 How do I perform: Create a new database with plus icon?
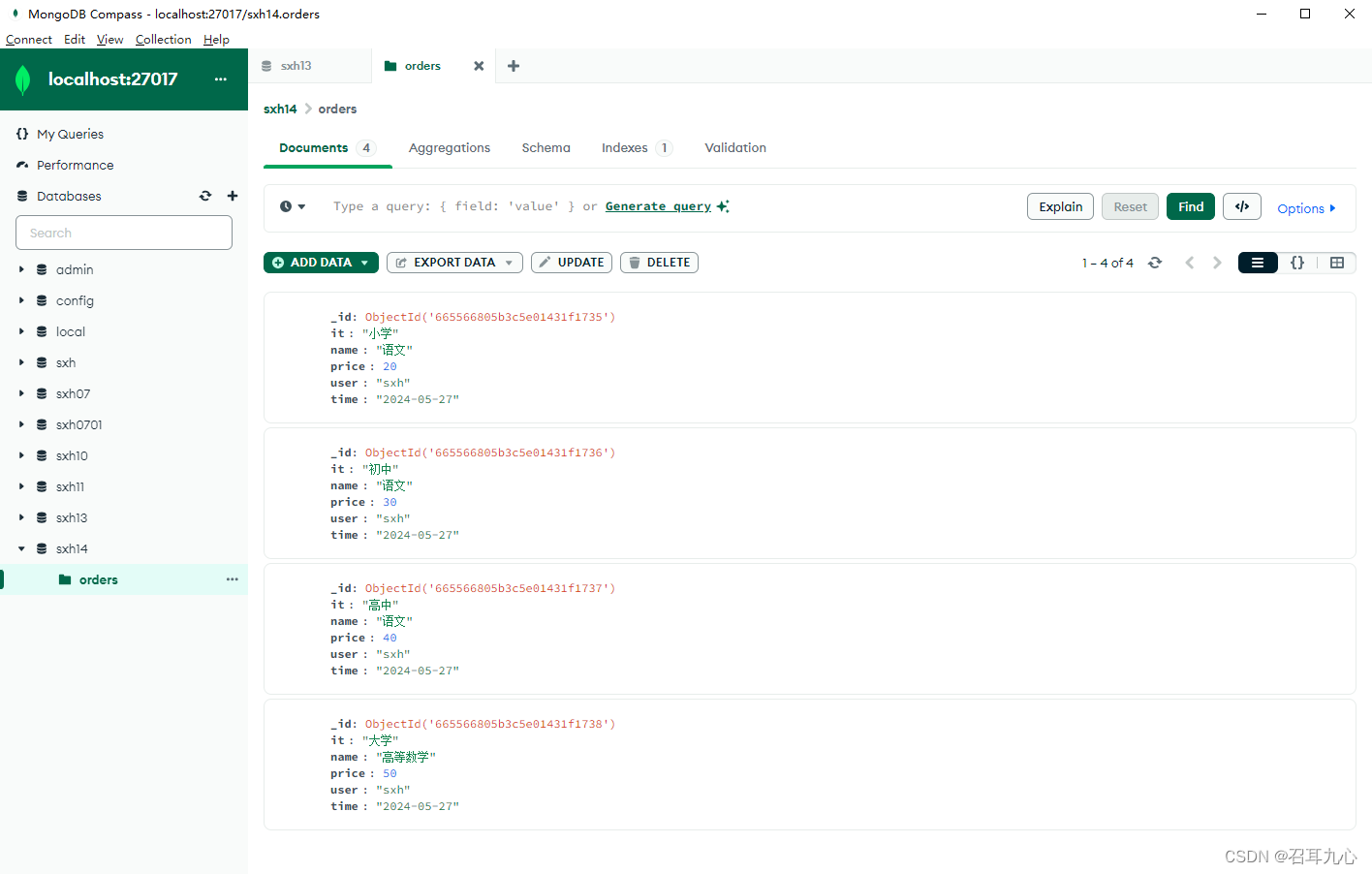[x=233, y=196]
